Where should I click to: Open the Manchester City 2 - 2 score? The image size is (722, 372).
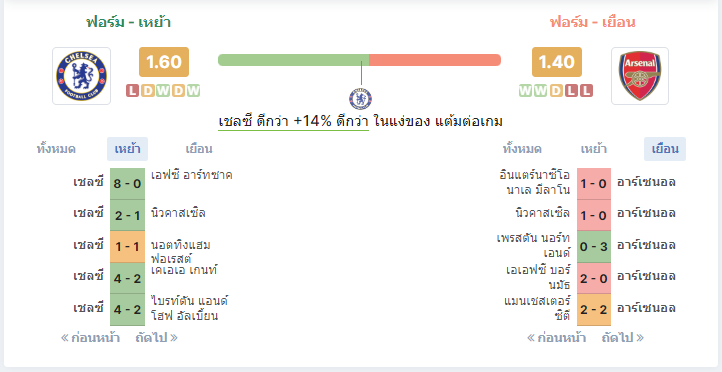tap(594, 309)
